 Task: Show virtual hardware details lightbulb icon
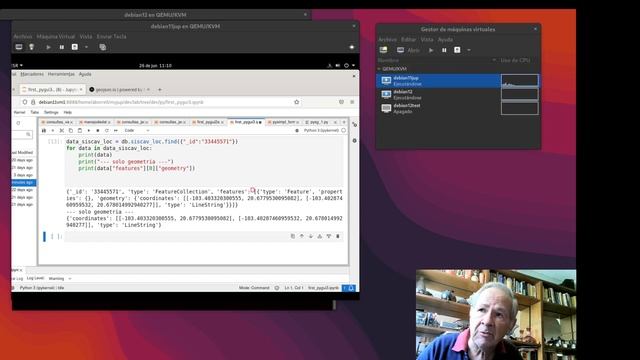point(31,47)
